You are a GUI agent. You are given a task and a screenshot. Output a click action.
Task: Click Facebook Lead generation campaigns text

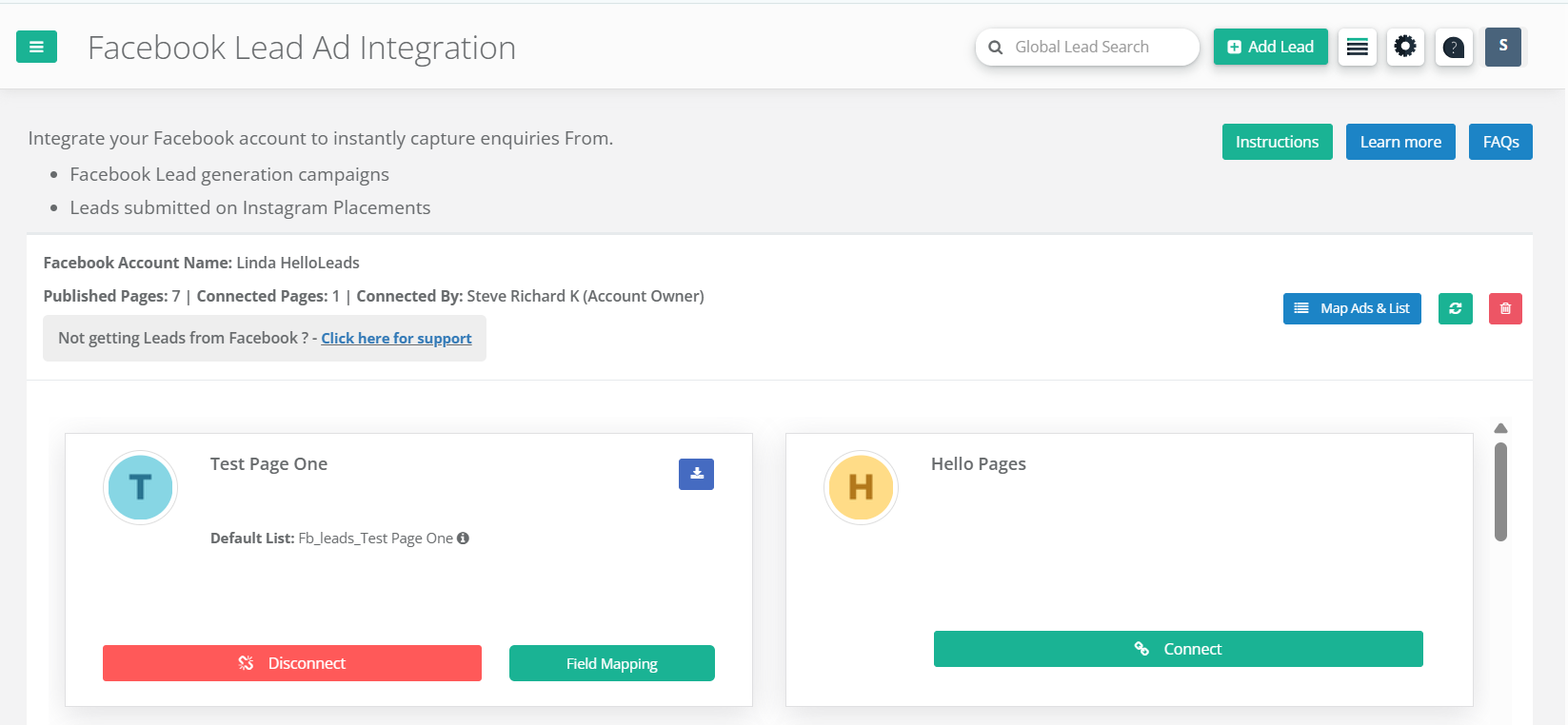tap(229, 175)
